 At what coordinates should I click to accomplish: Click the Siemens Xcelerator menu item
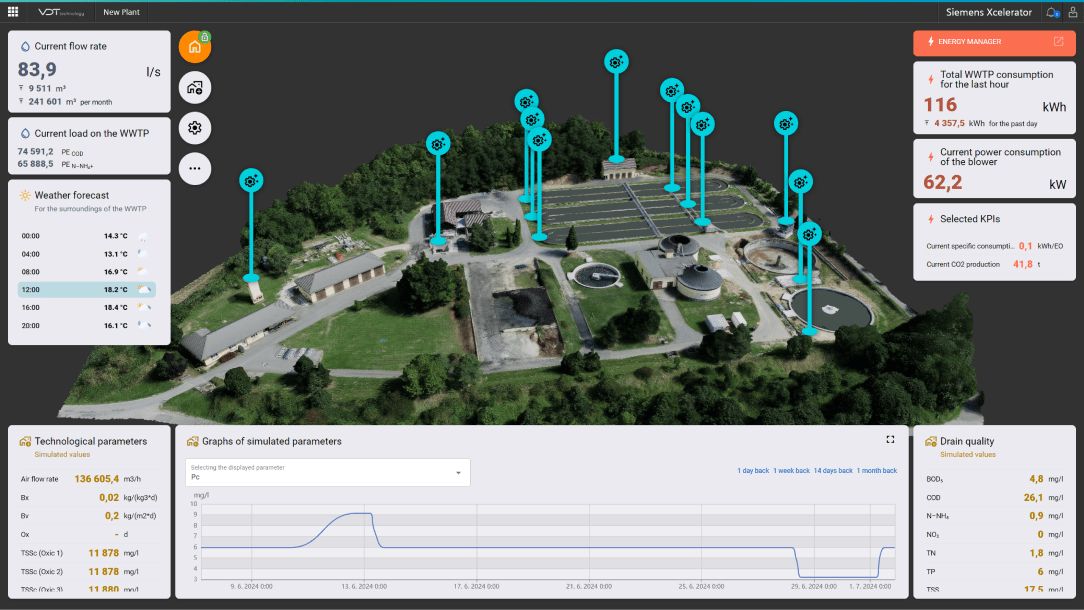pos(988,12)
